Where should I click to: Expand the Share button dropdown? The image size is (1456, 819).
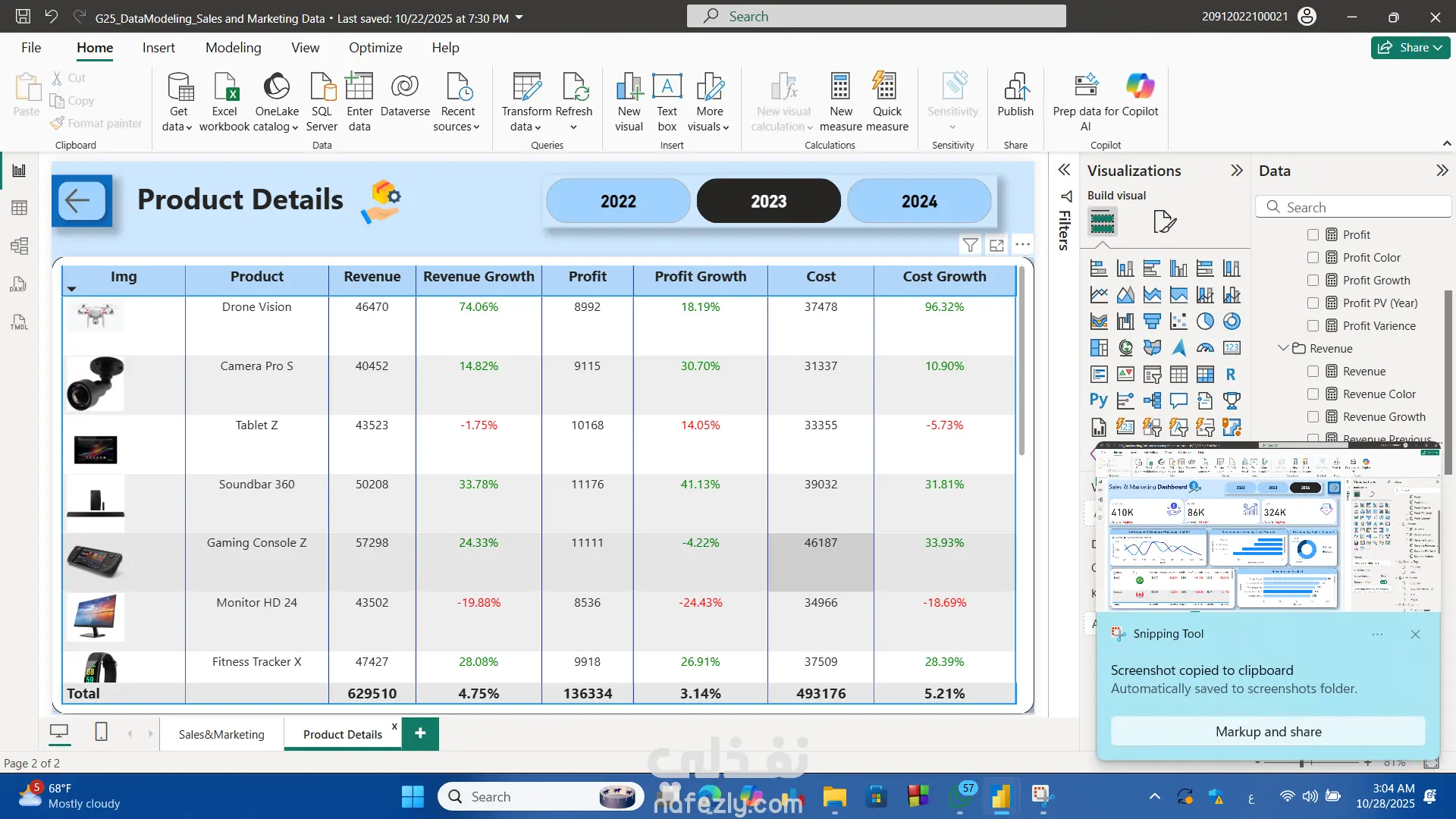[x=1438, y=48]
